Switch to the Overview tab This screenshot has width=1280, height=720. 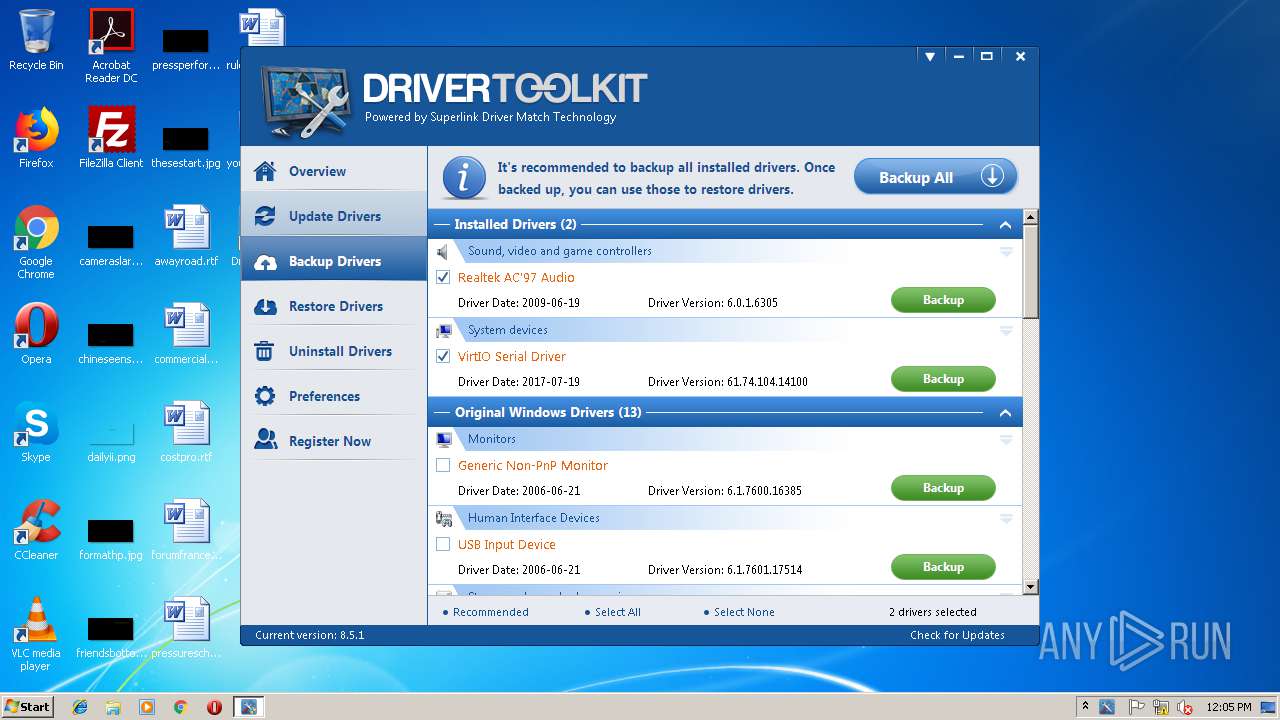point(334,171)
